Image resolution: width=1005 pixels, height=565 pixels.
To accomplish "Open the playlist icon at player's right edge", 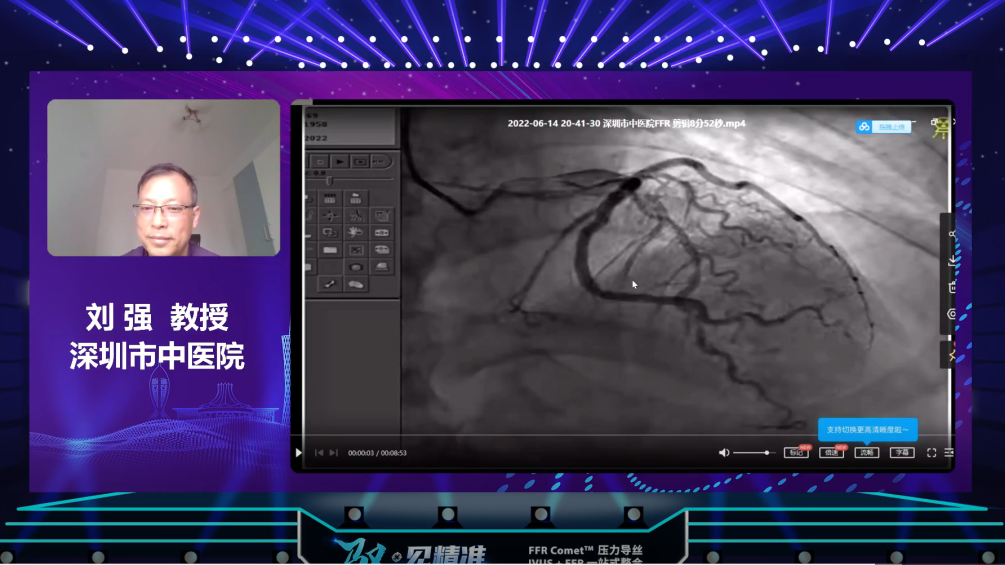I will (x=948, y=453).
